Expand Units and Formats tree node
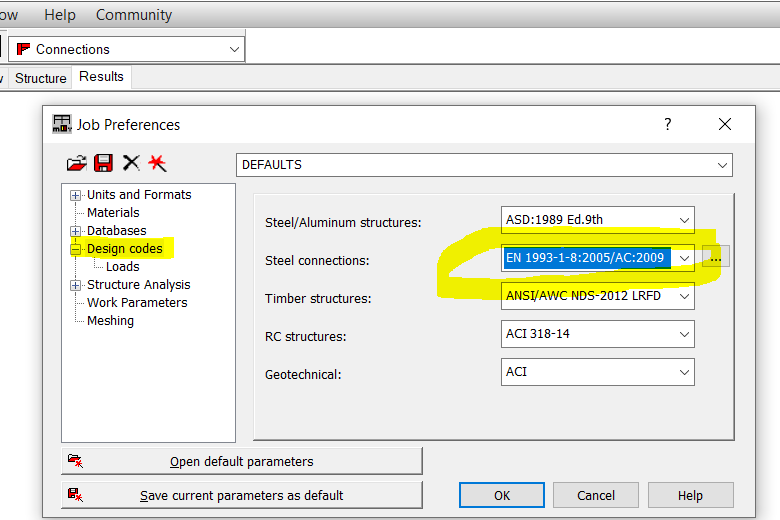The width and height of the screenshot is (780, 520). tap(75, 195)
